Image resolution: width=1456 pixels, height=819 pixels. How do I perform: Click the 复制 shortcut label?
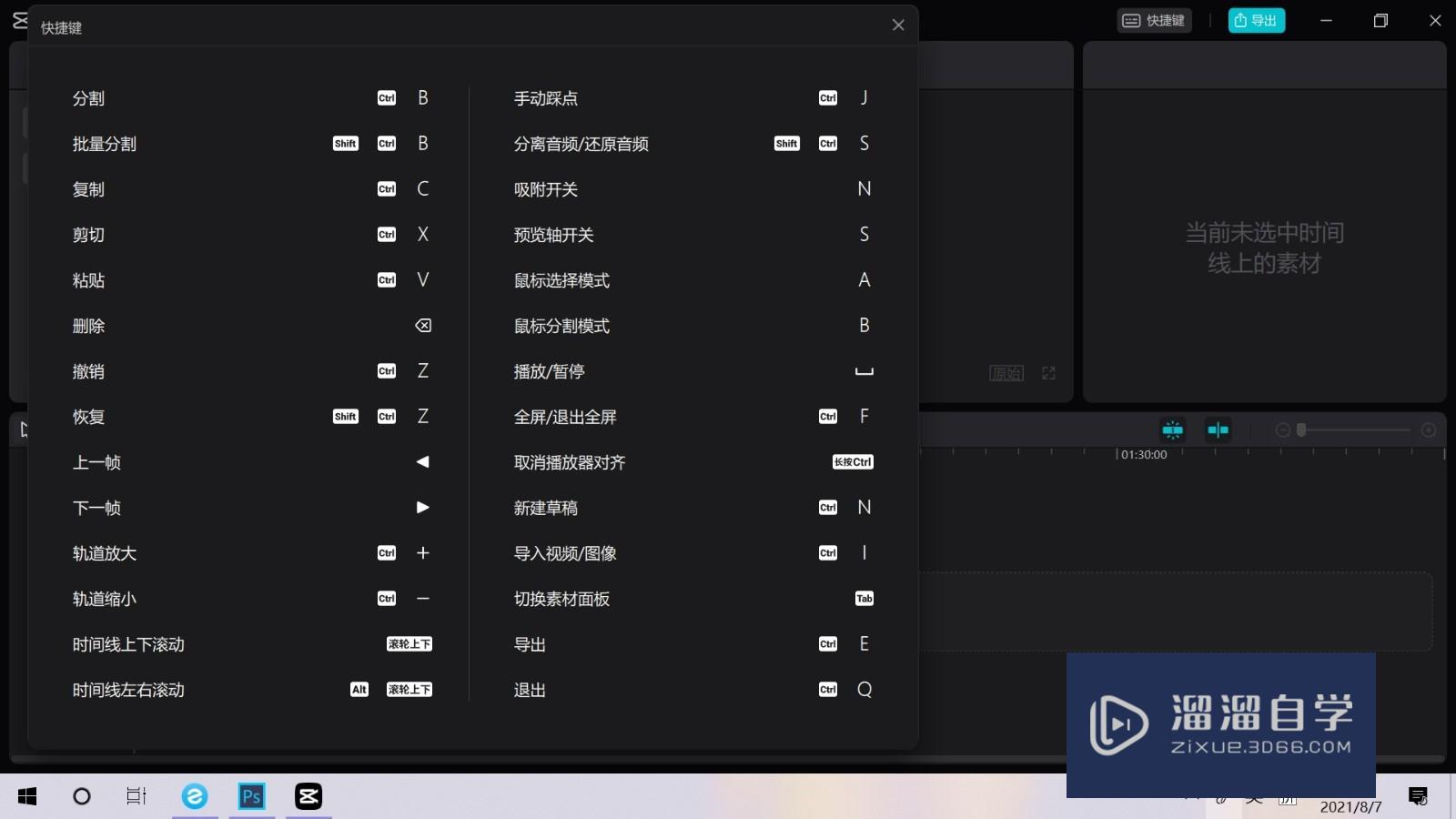coord(88,189)
